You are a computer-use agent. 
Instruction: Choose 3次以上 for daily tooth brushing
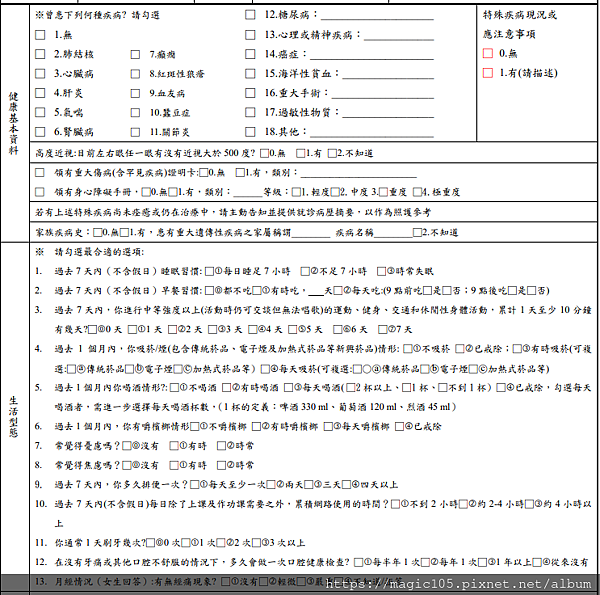(256, 543)
